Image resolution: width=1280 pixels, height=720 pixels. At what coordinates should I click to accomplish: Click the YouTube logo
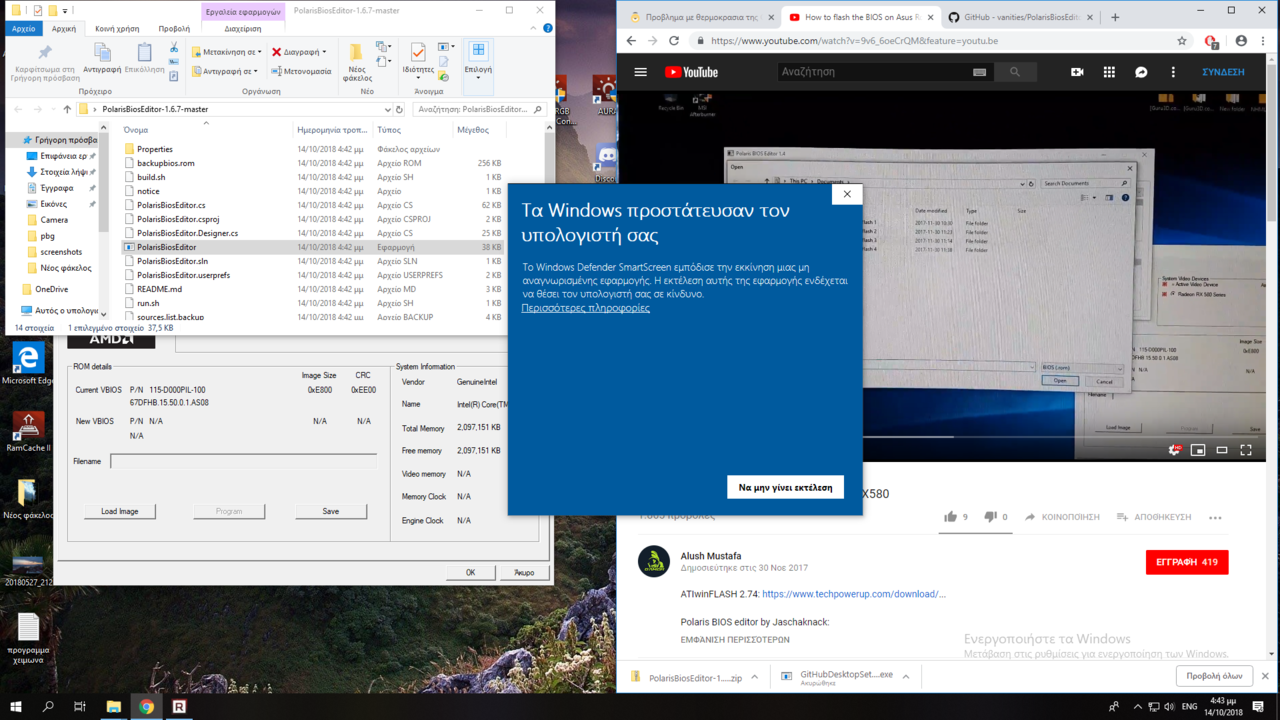[x=691, y=72]
